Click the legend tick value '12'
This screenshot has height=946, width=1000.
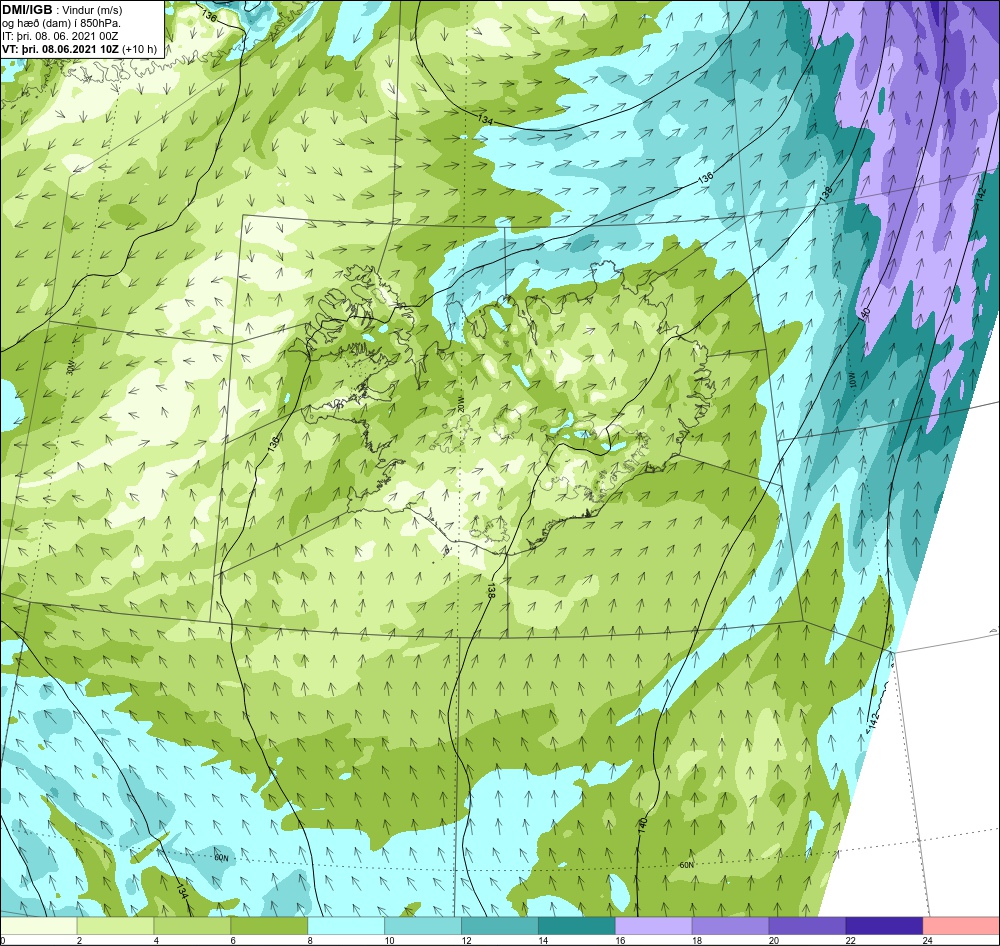467,940
